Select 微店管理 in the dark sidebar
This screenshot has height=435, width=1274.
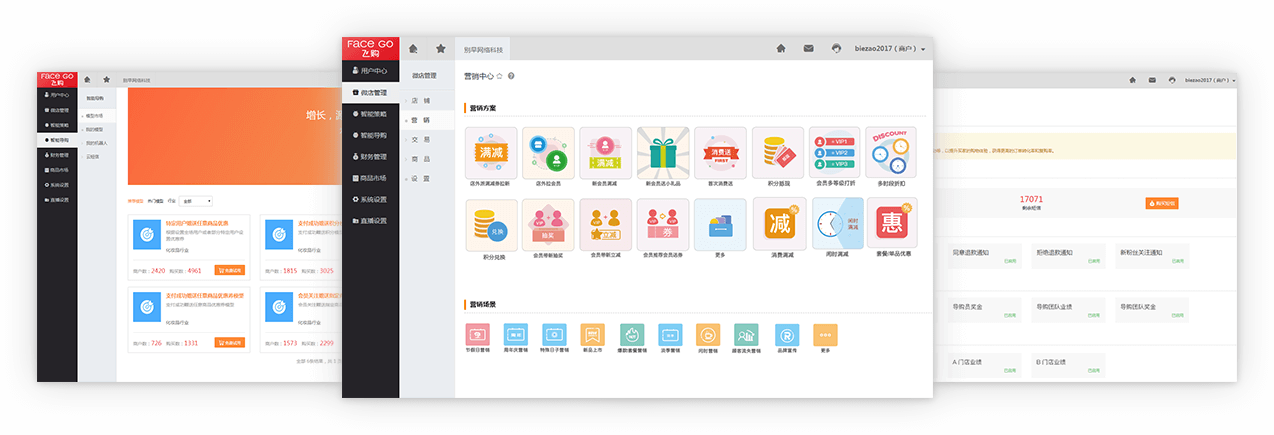372,92
